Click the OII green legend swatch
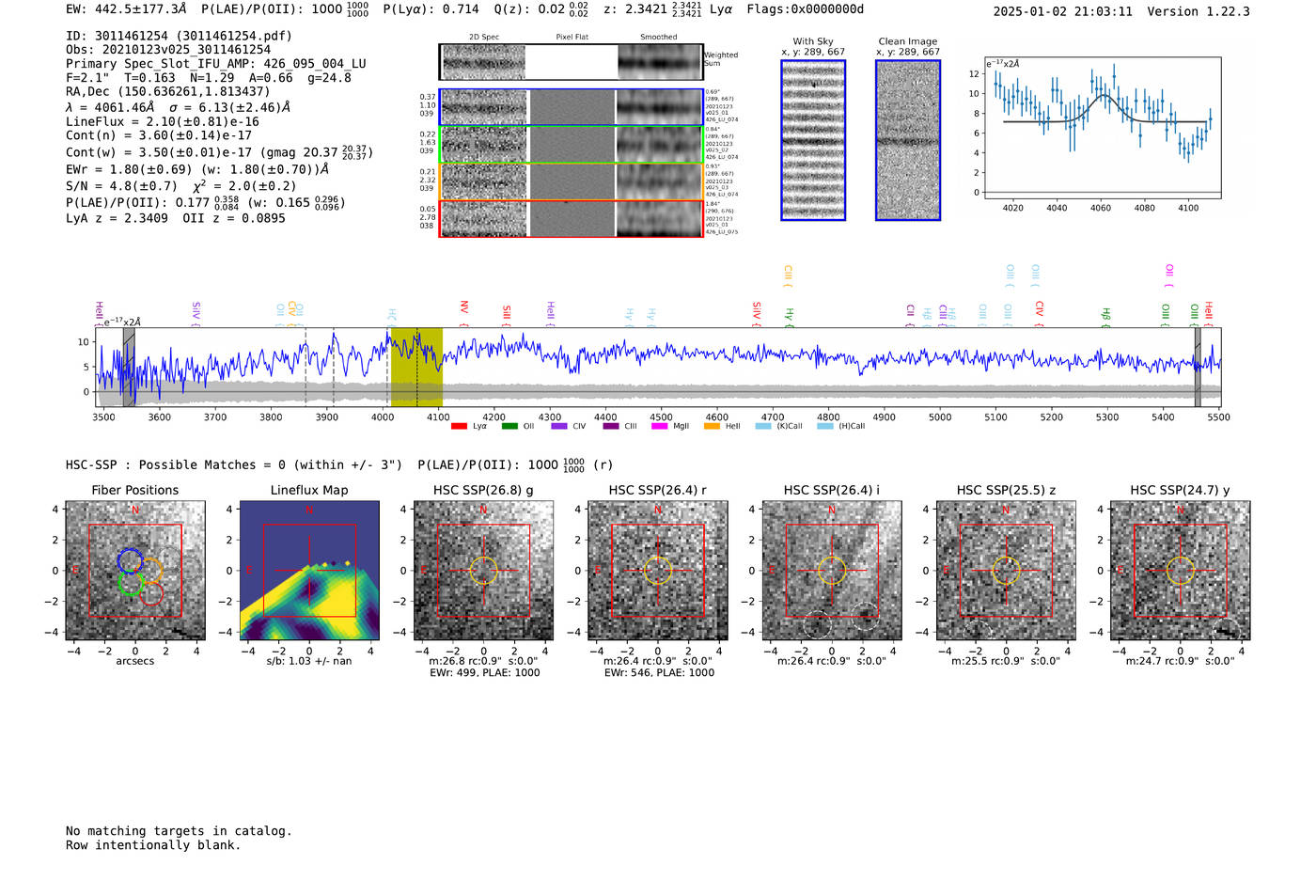1316x896 pixels. [x=509, y=427]
